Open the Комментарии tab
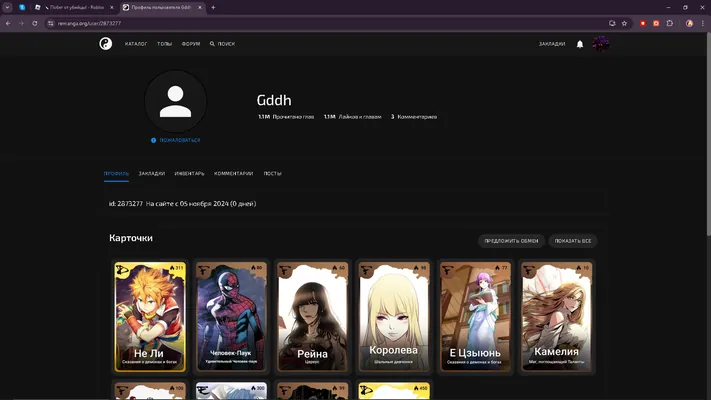 coord(234,174)
